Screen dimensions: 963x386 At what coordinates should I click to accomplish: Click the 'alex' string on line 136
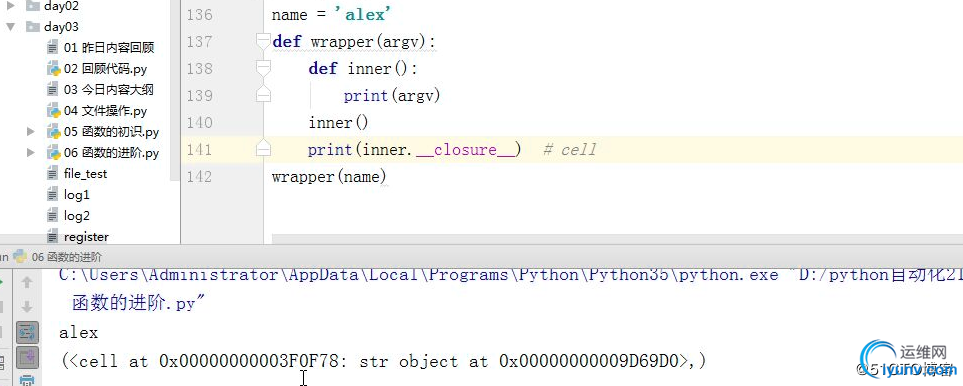click(363, 15)
